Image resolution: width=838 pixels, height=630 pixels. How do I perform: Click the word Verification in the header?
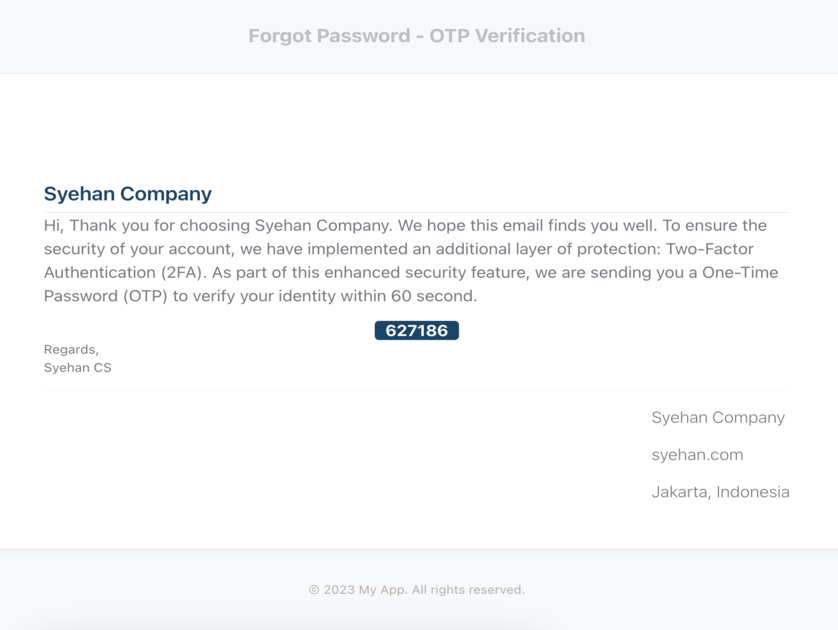click(530, 36)
